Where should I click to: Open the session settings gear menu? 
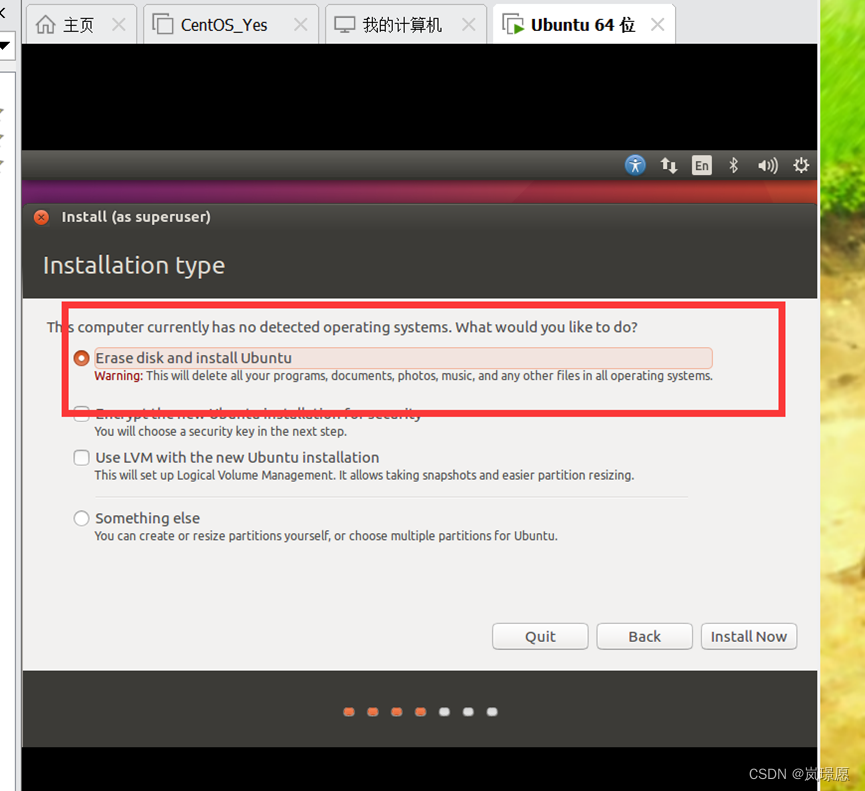[x=800, y=165]
